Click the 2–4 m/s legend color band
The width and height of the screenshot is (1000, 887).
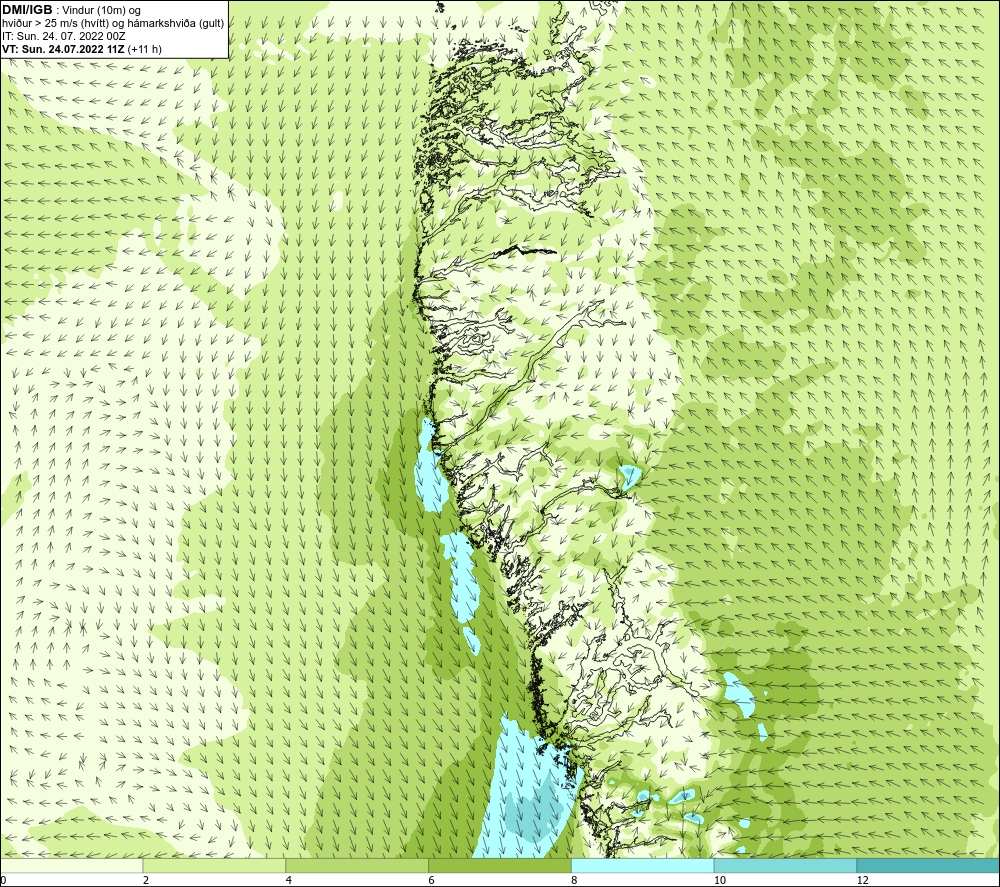point(214,865)
